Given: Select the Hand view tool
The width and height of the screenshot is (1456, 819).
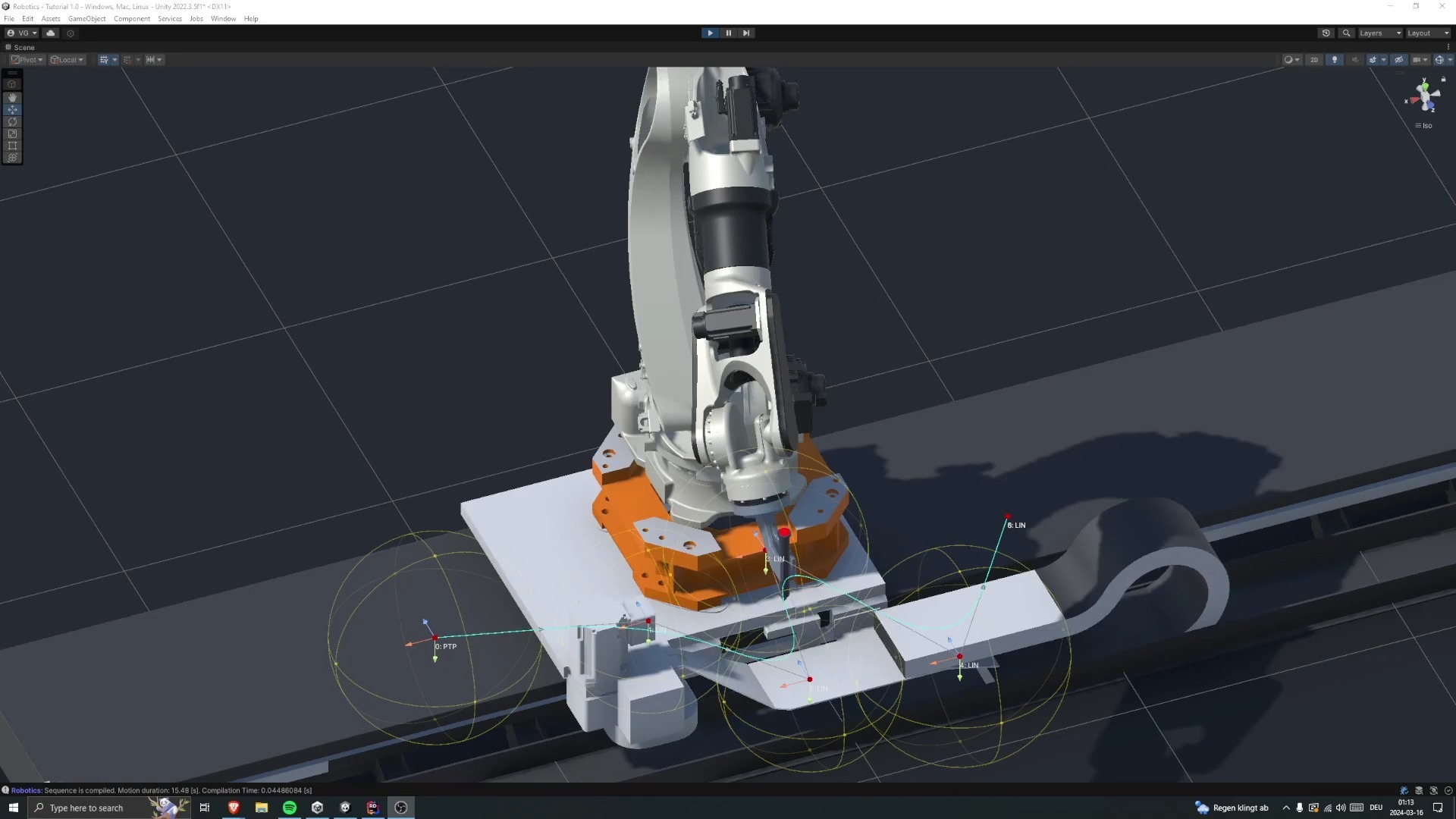Looking at the screenshot, I should (x=12, y=98).
